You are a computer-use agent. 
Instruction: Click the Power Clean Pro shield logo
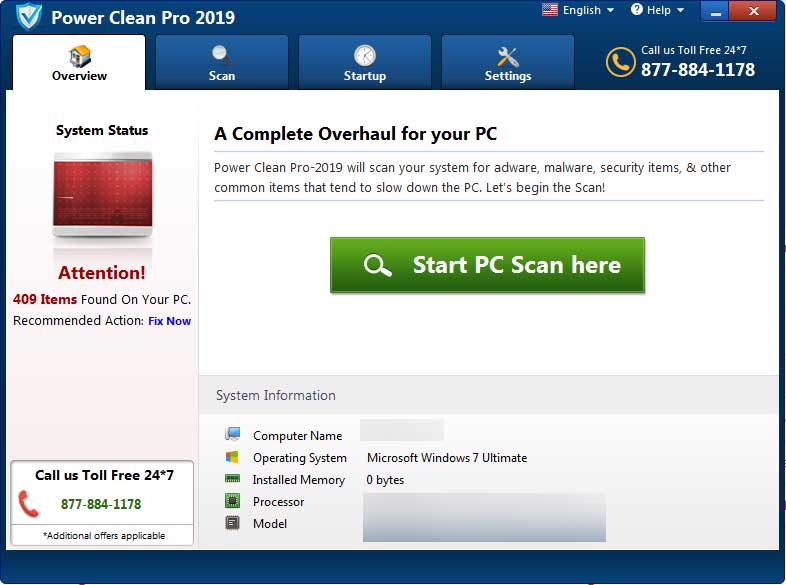[29, 16]
